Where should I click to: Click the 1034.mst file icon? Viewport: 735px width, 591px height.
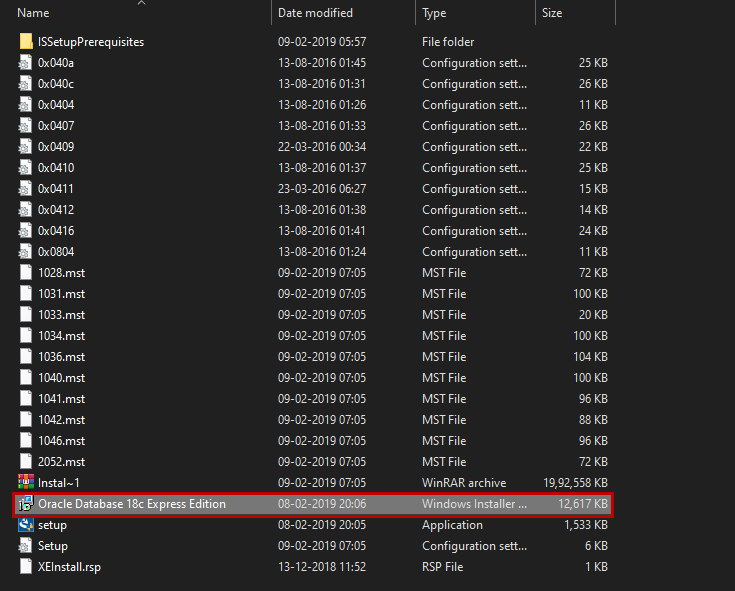coord(26,336)
